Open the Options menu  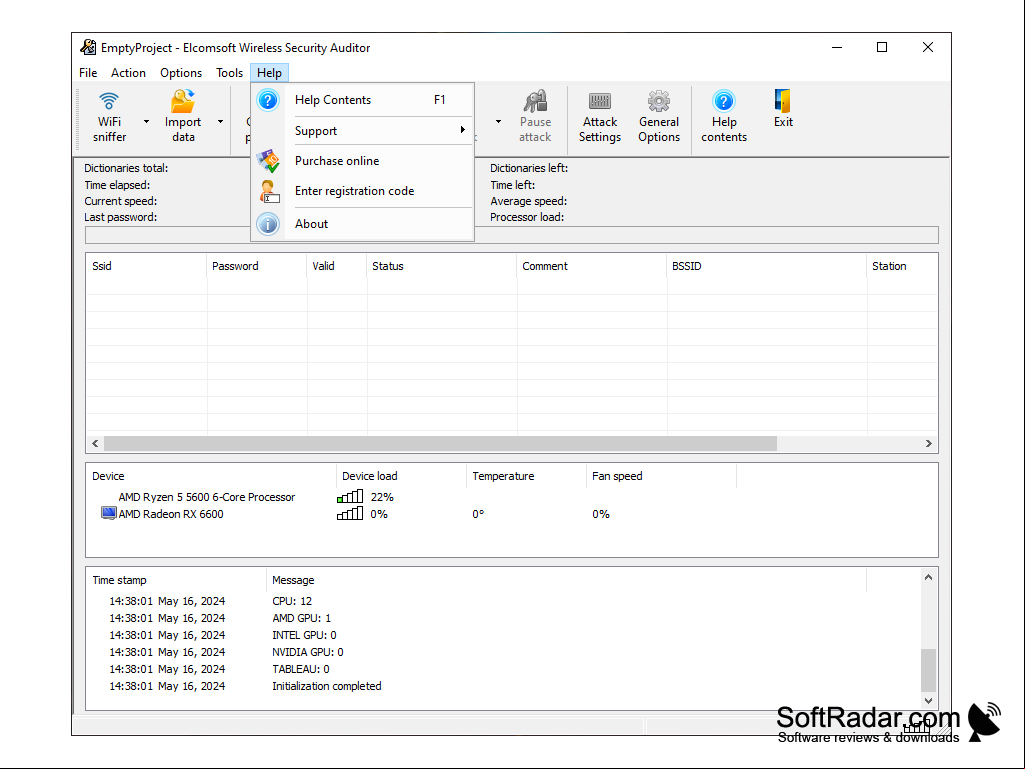[181, 73]
